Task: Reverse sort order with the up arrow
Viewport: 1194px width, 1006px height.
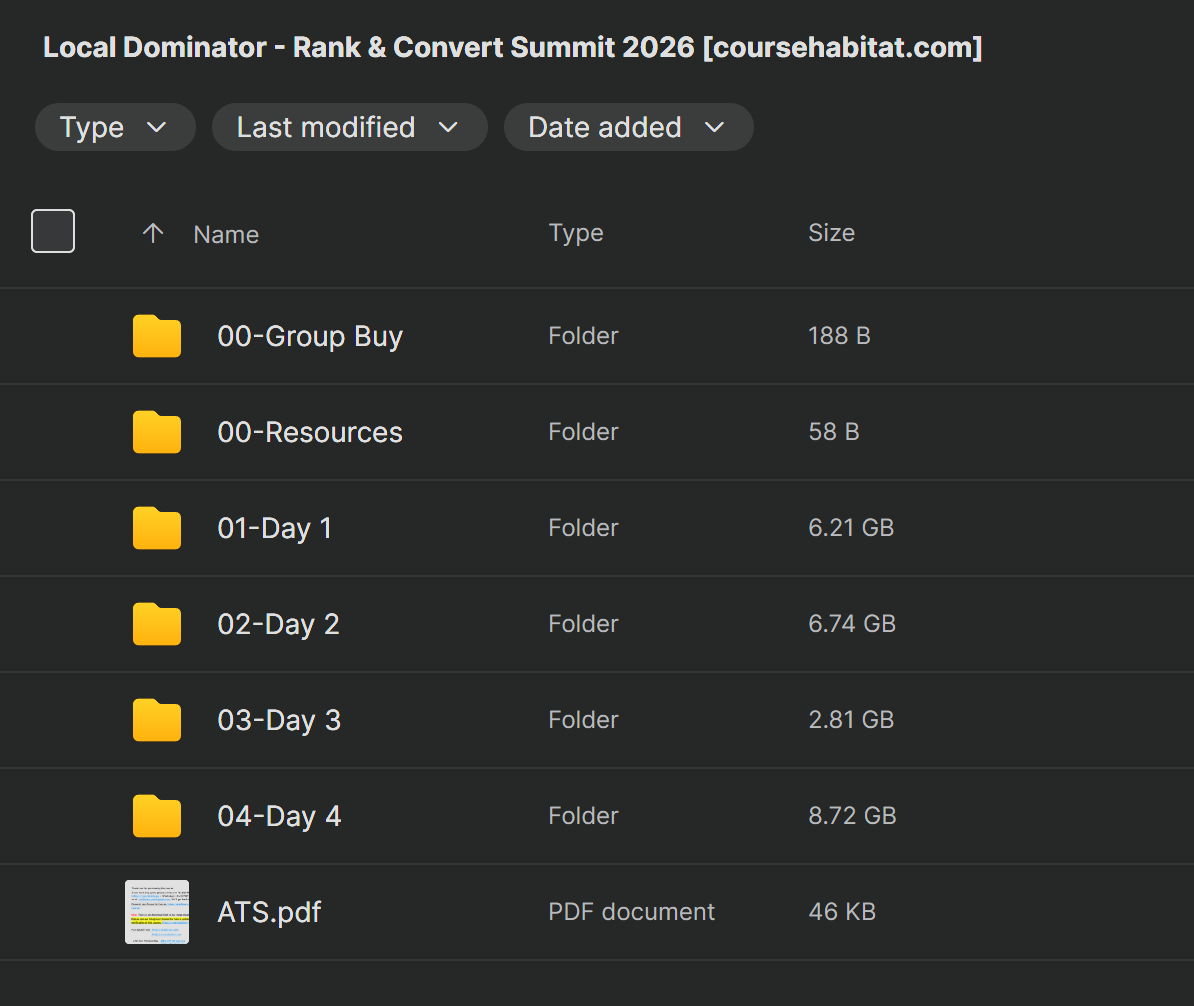Action: click(x=152, y=233)
